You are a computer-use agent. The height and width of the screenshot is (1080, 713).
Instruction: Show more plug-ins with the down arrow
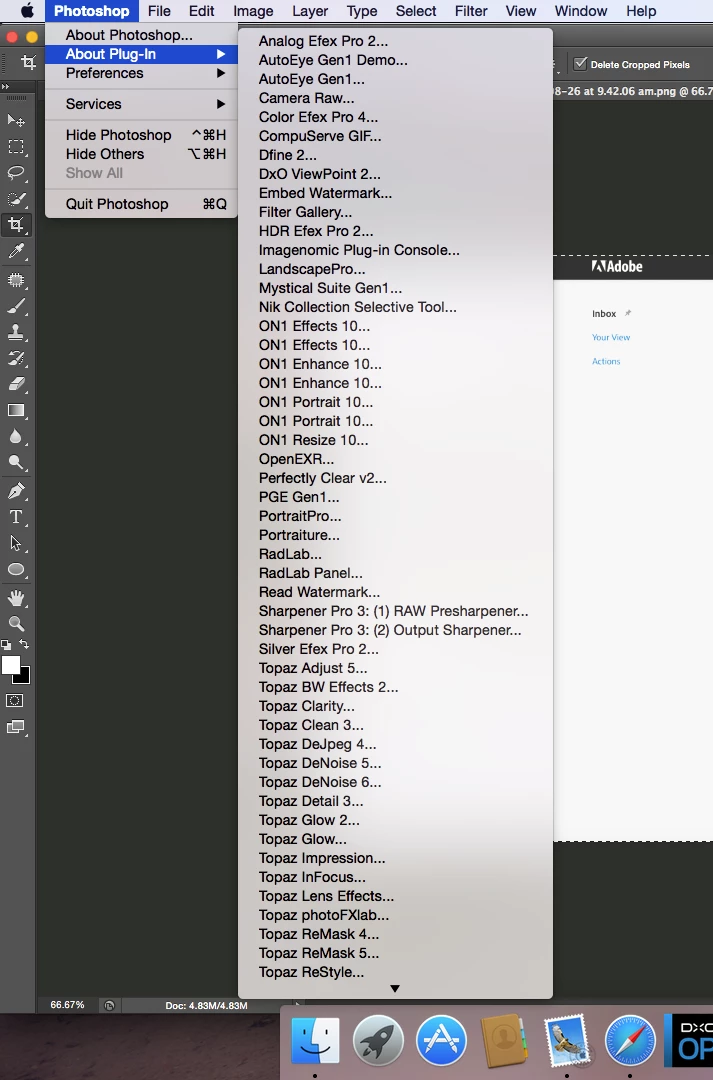point(395,988)
